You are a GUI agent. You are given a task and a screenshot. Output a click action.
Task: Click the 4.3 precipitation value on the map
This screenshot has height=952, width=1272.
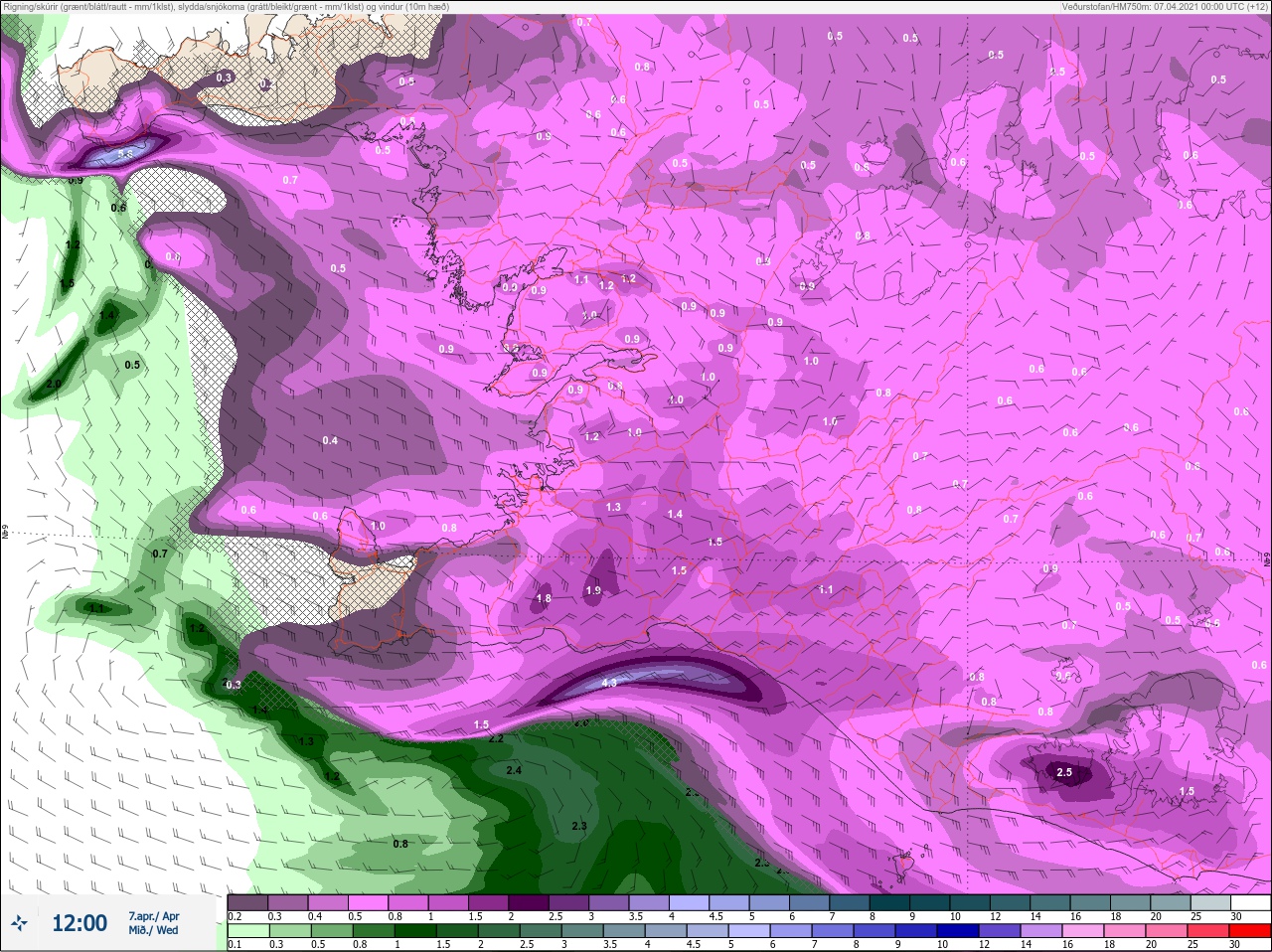pos(609,684)
